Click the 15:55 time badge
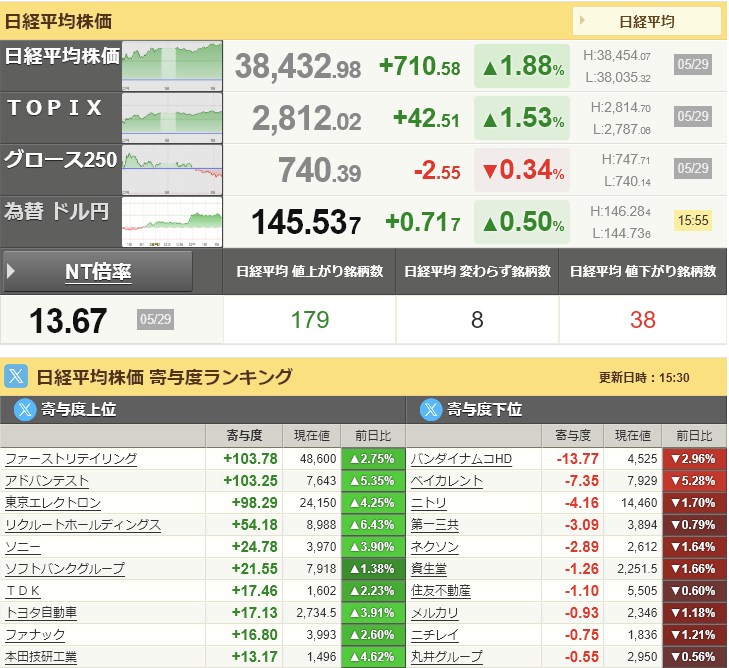The width and height of the screenshot is (729, 668). pos(693,220)
